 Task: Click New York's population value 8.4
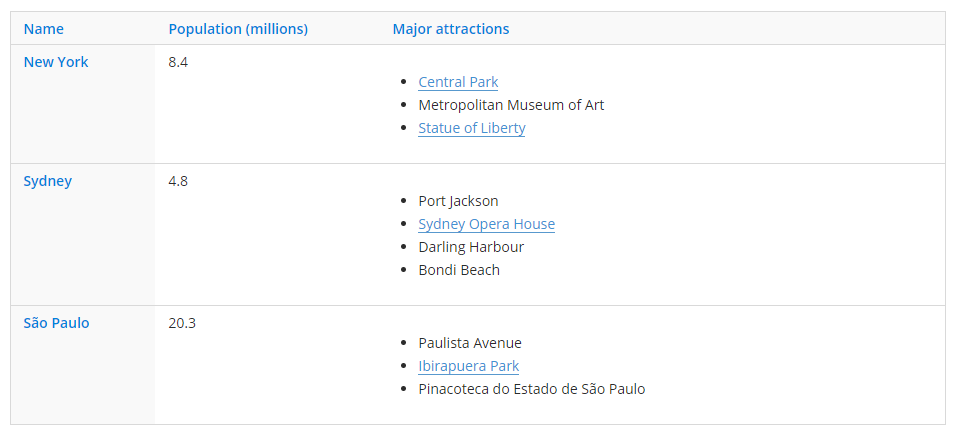(x=178, y=62)
